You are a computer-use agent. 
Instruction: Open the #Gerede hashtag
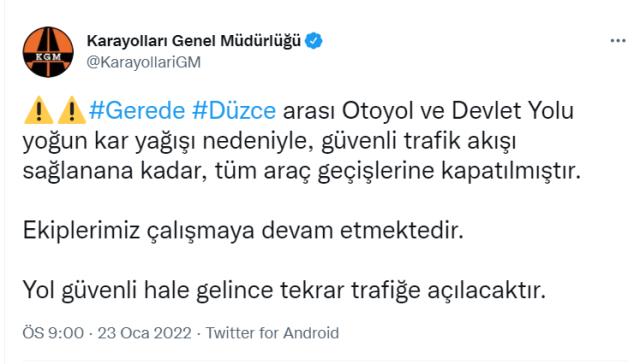137,111
